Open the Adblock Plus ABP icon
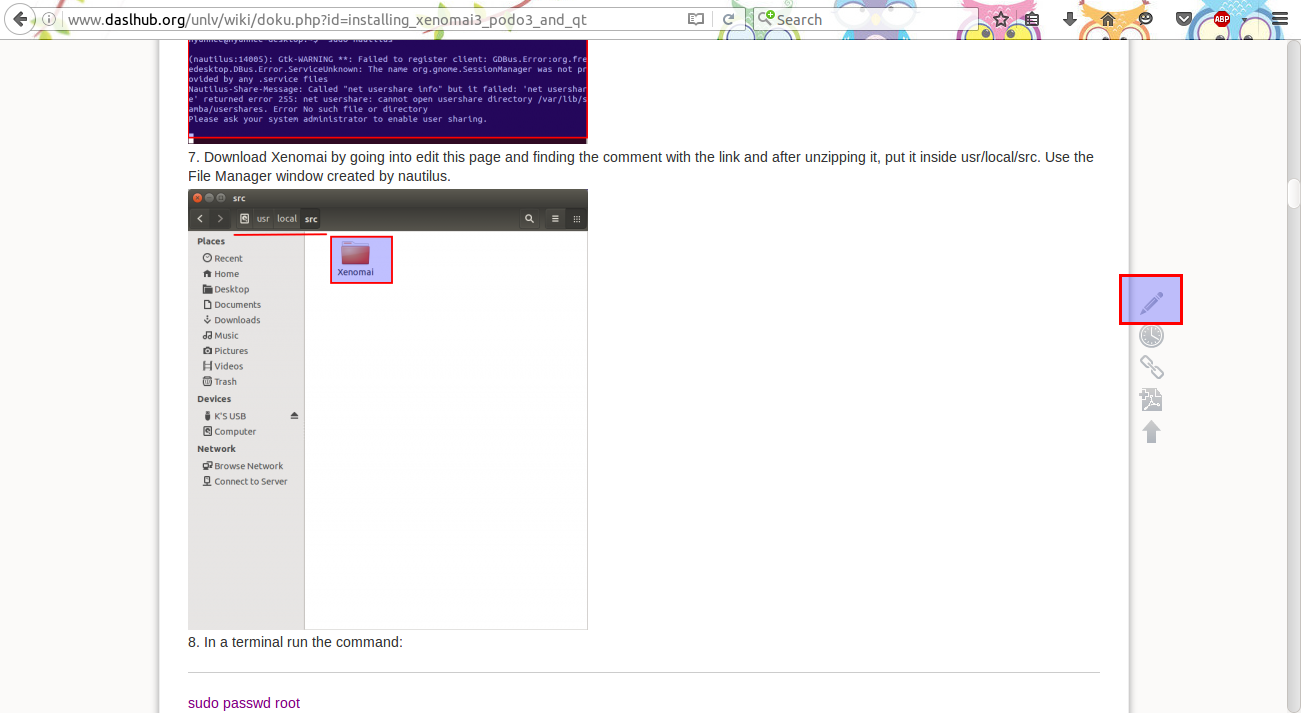The width and height of the screenshot is (1301, 713). tap(1221, 19)
